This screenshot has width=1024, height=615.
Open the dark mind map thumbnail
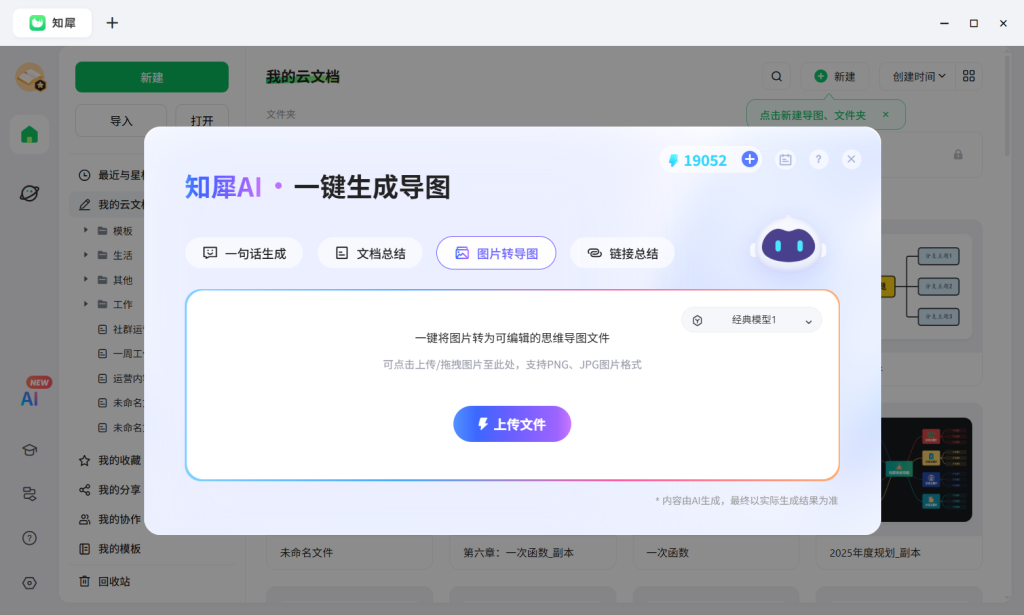pos(927,469)
